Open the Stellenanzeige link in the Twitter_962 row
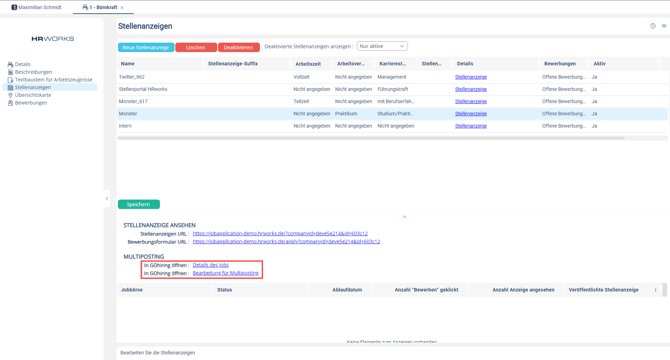This screenshot has height=360, width=670. point(471,77)
